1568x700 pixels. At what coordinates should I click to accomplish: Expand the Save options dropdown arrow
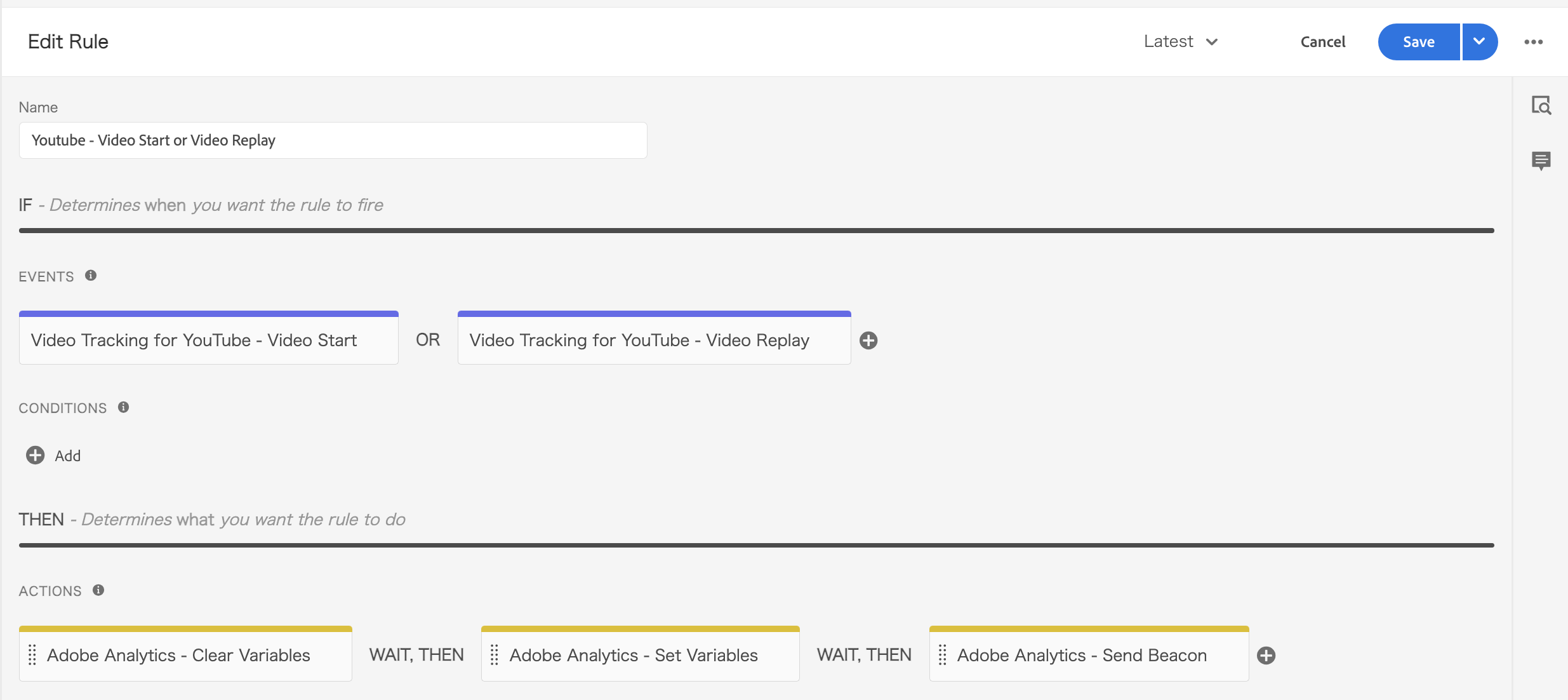click(1480, 42)
